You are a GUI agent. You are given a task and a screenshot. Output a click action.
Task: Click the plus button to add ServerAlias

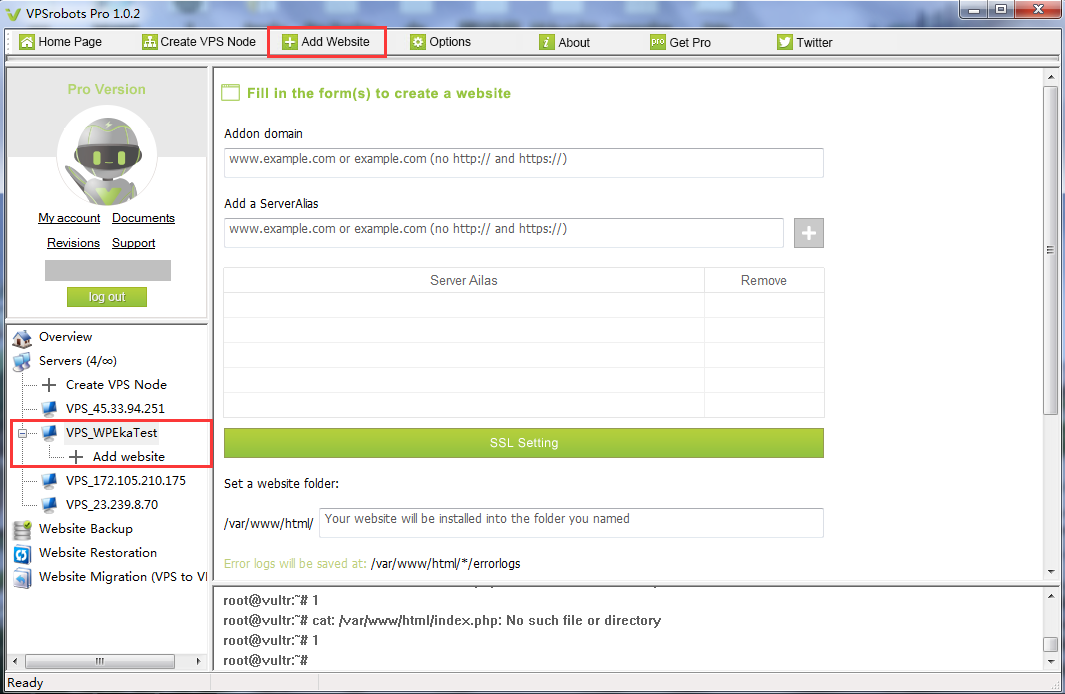click(x=808, y=233)
